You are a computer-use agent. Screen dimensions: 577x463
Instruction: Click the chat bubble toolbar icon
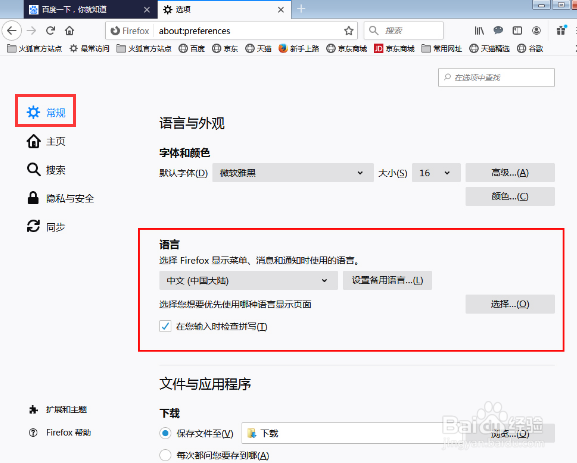498,31
